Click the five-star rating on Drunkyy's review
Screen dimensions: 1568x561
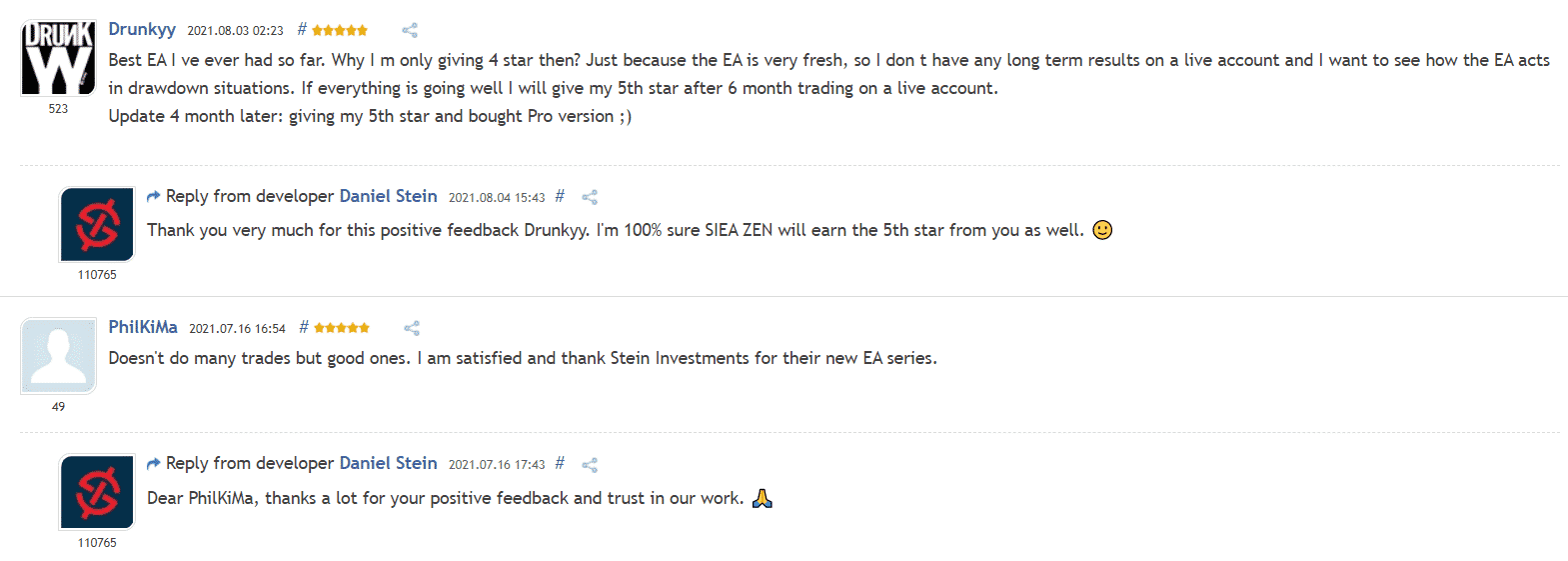(x=340, y=30)
